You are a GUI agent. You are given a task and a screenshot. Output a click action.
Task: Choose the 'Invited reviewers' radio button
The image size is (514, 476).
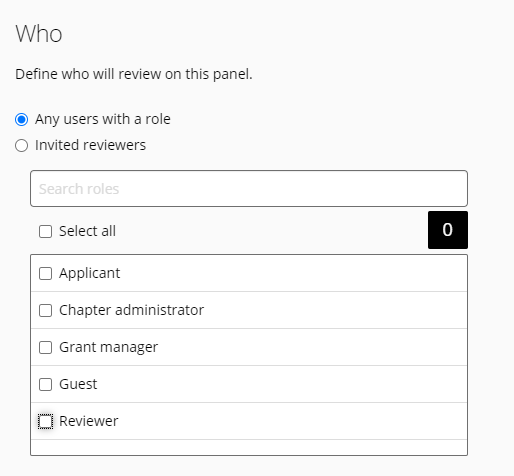point(22,145)
